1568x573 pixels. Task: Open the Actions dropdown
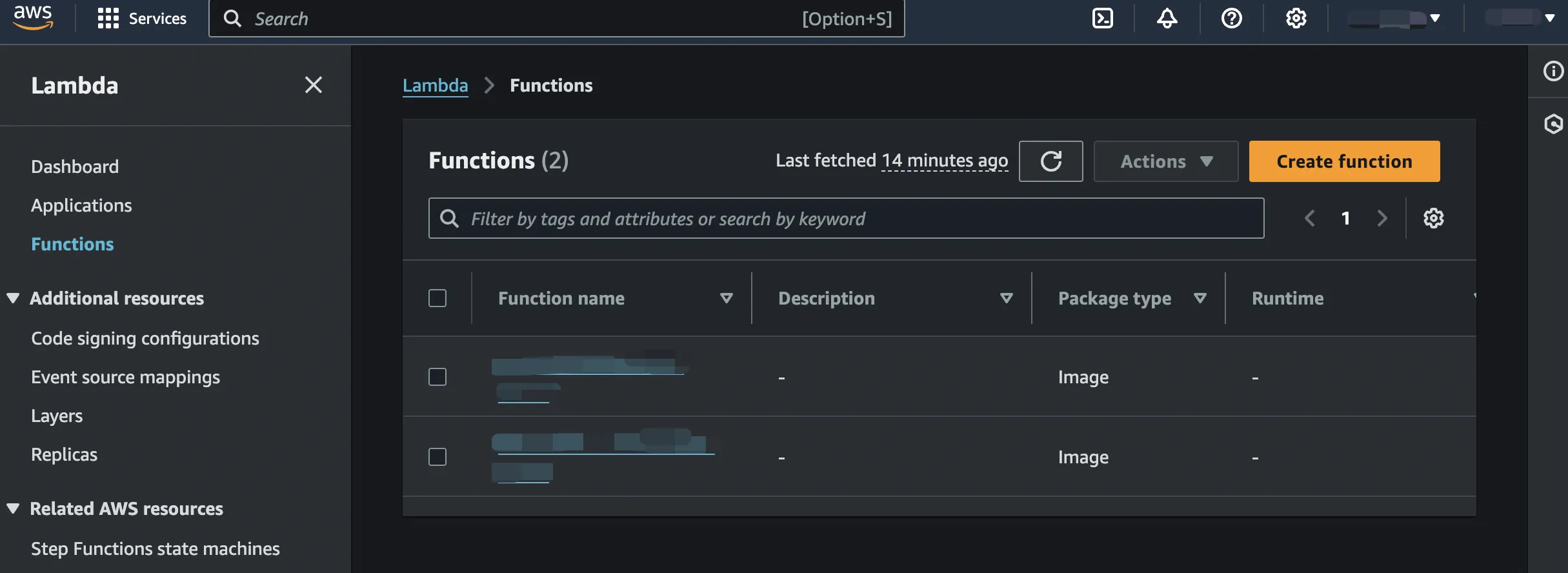click(x=1165, y=161)
